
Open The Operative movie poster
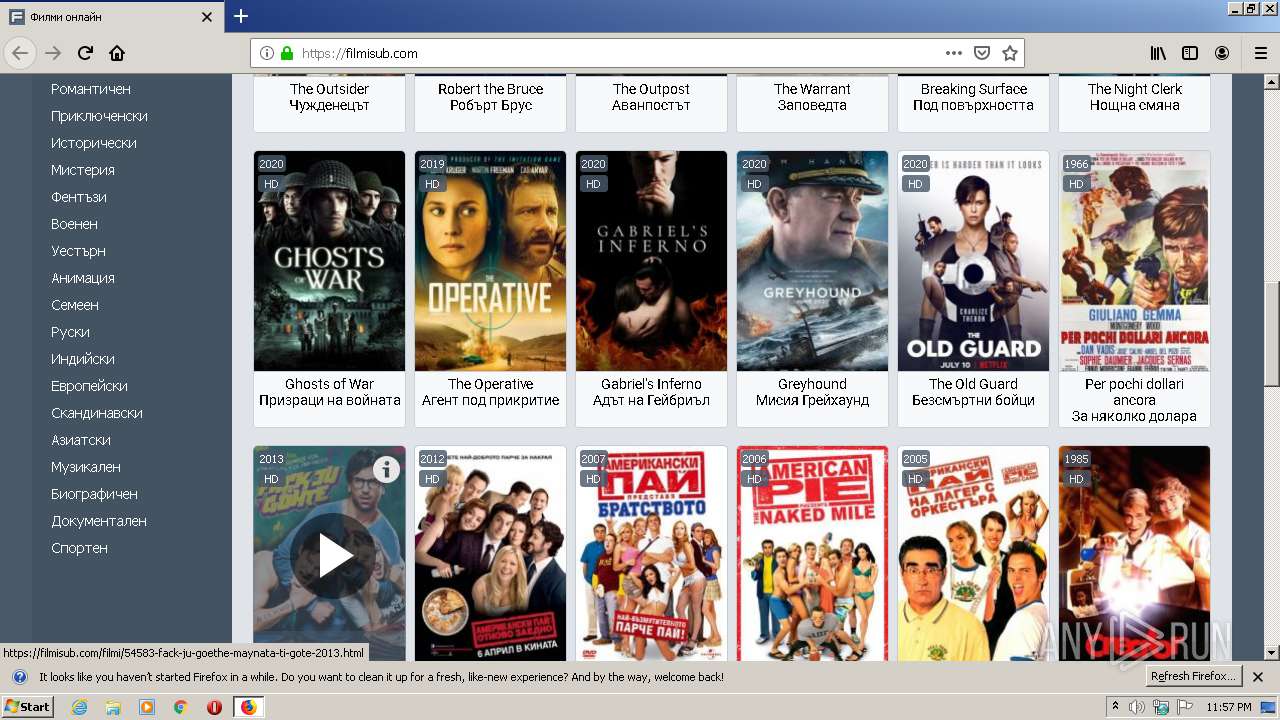click(x=490, y=261)
